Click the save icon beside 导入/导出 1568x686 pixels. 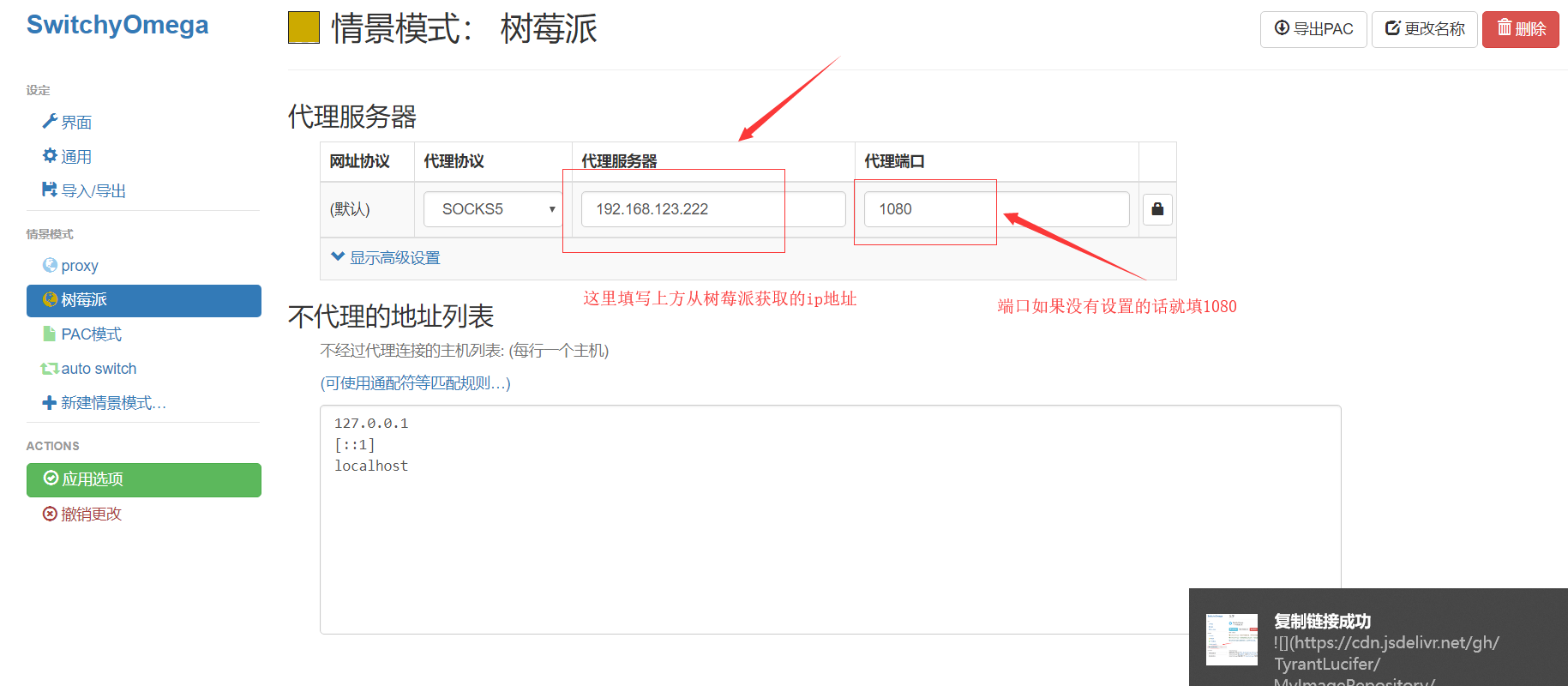coord(50,190)
